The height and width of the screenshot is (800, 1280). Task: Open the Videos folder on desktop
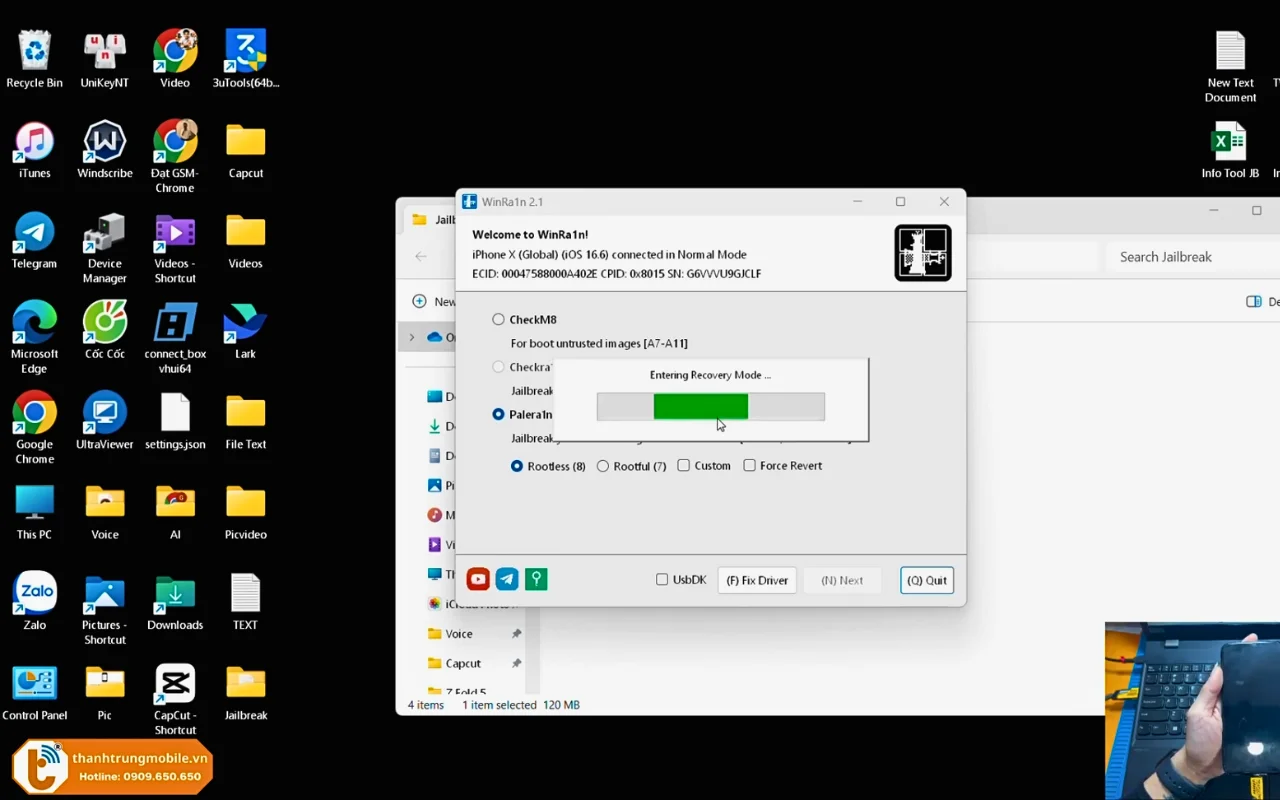(245, 240)
